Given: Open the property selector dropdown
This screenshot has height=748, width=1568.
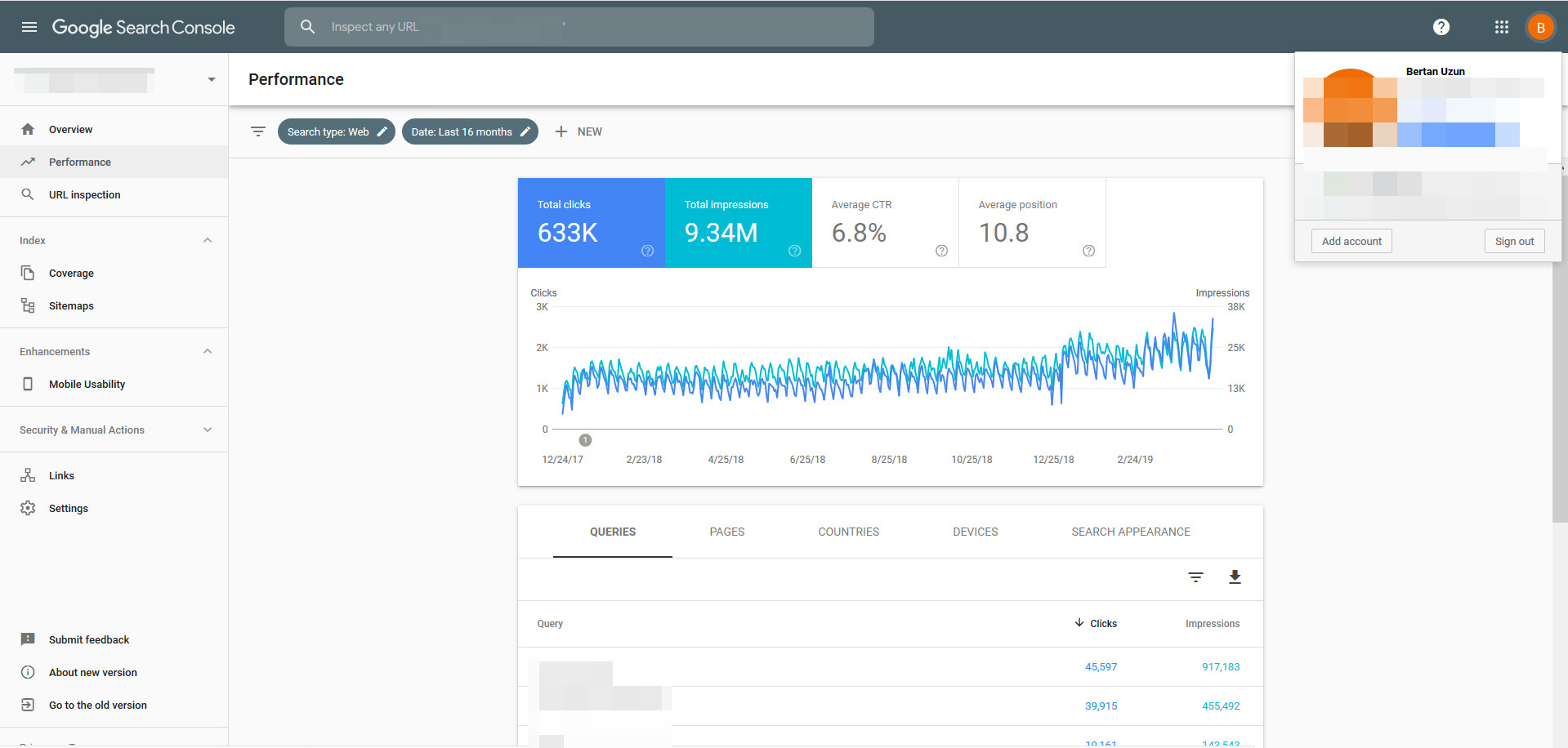Looking at the screenshot, I should click(x=212, y=79).
